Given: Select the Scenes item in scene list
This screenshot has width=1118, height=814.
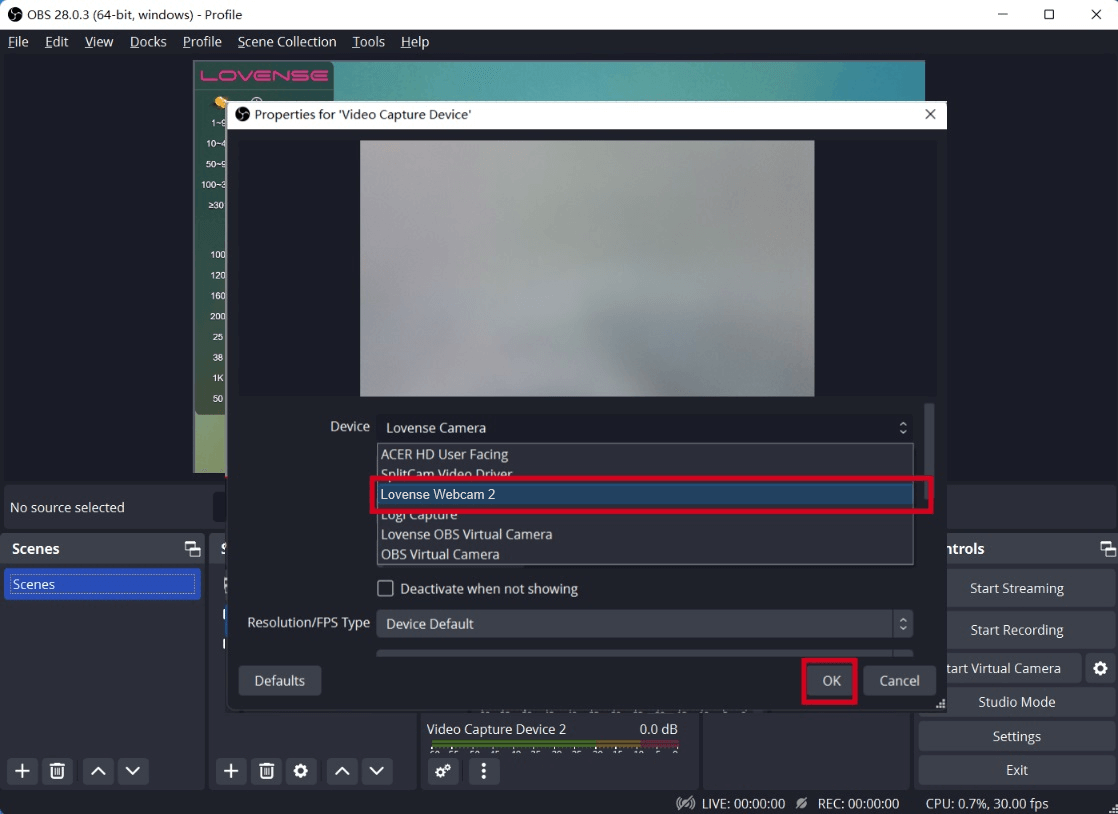Looking at the screenshot, I should 102,585.
